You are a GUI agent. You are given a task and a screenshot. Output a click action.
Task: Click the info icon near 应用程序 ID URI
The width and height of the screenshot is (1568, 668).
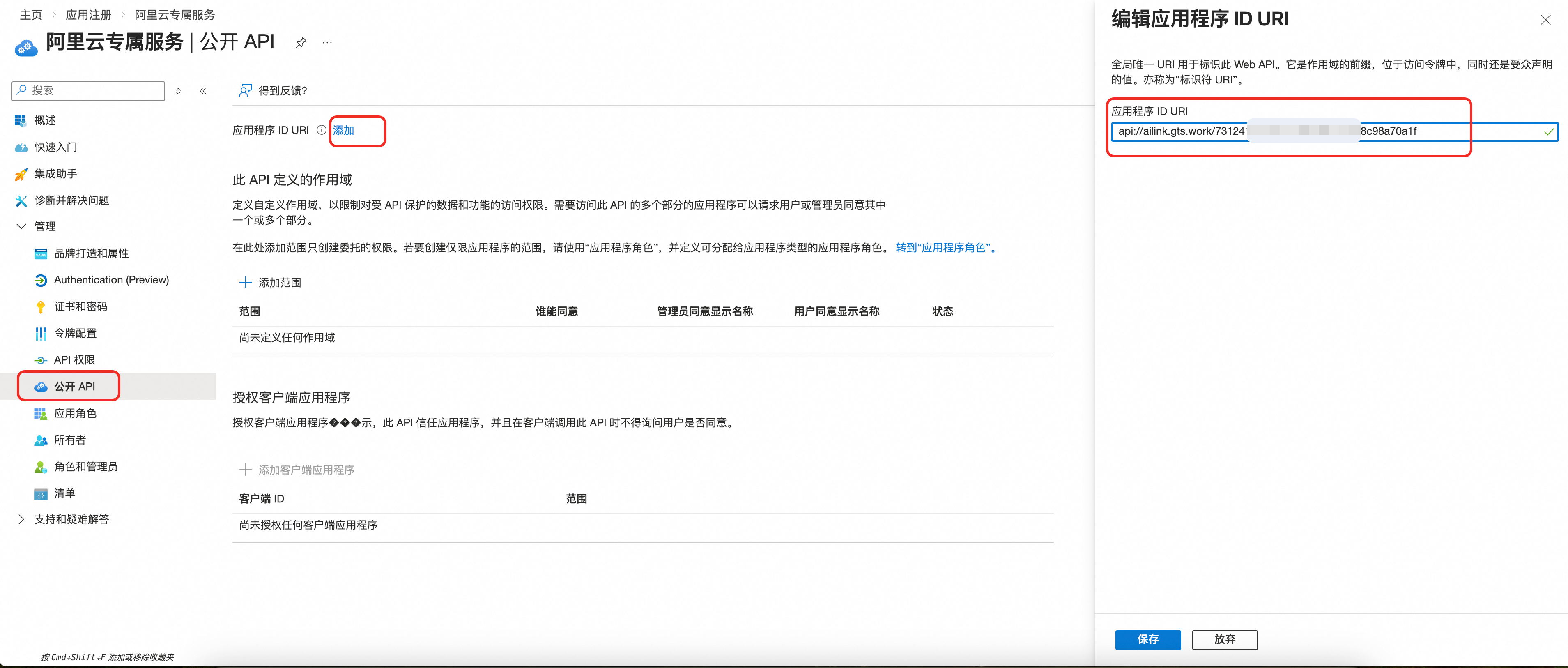(x=321, y=130)
